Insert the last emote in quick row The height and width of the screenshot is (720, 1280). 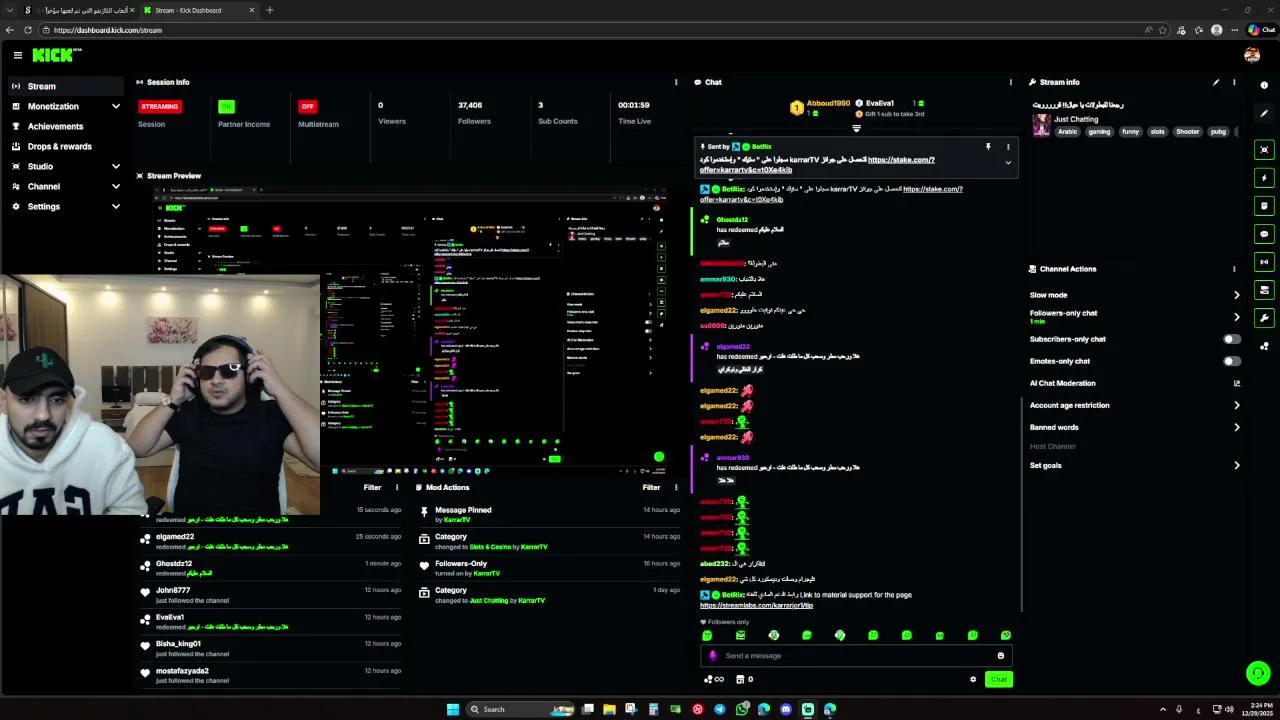1006,635
